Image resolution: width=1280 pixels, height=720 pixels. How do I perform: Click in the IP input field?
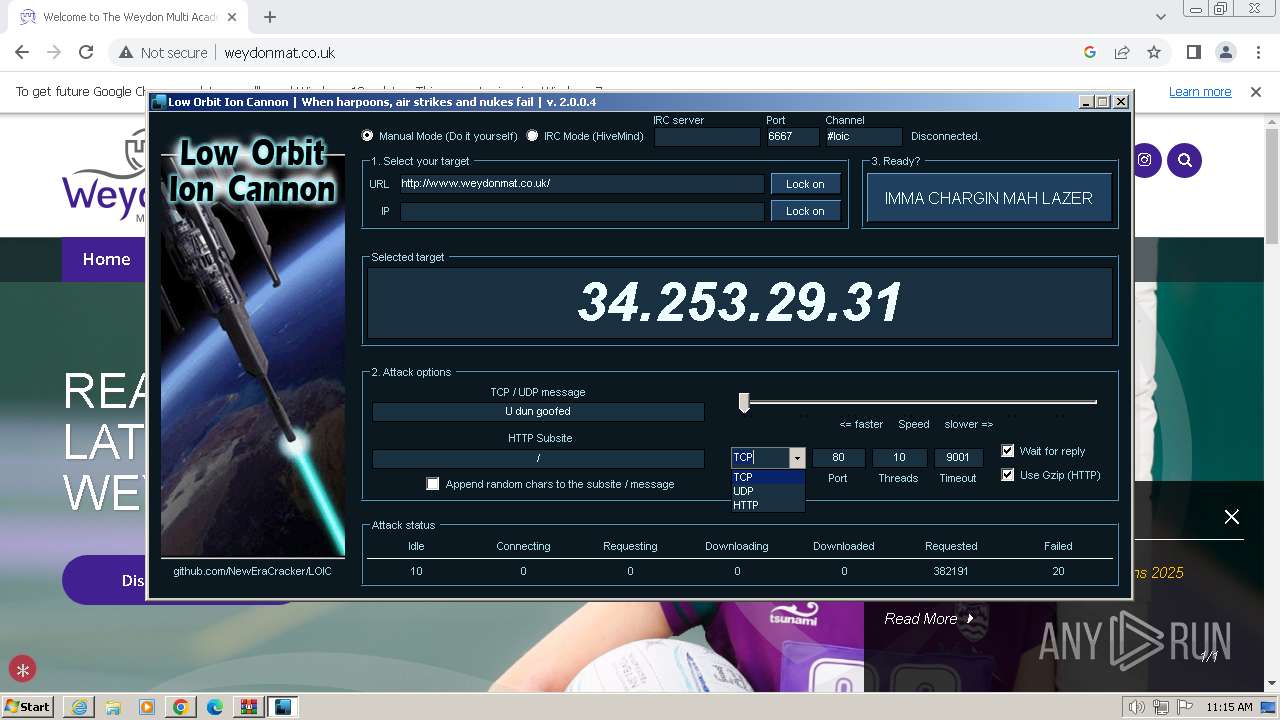[582, 211]
